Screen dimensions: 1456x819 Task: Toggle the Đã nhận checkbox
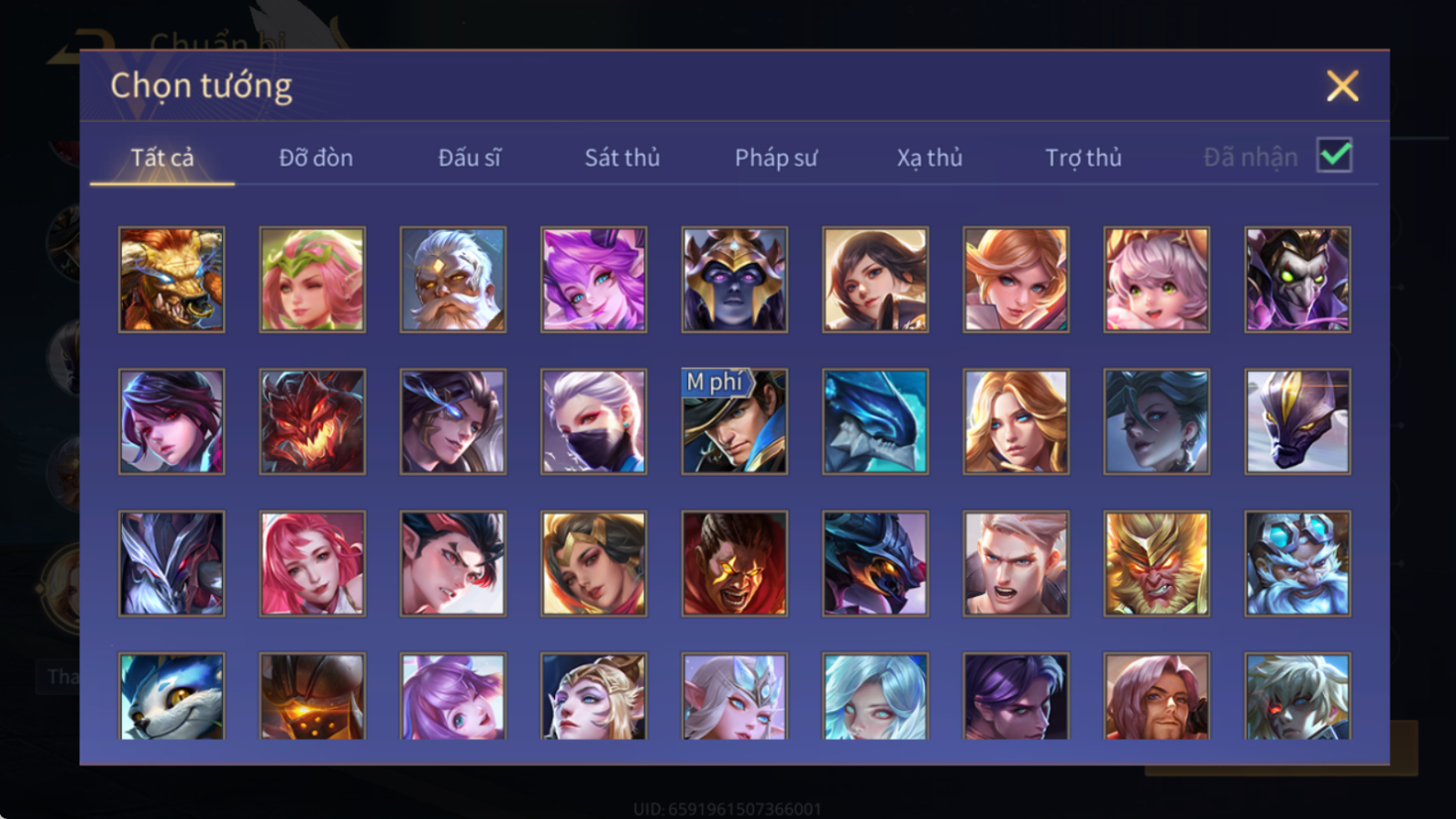pos(1334,156)
